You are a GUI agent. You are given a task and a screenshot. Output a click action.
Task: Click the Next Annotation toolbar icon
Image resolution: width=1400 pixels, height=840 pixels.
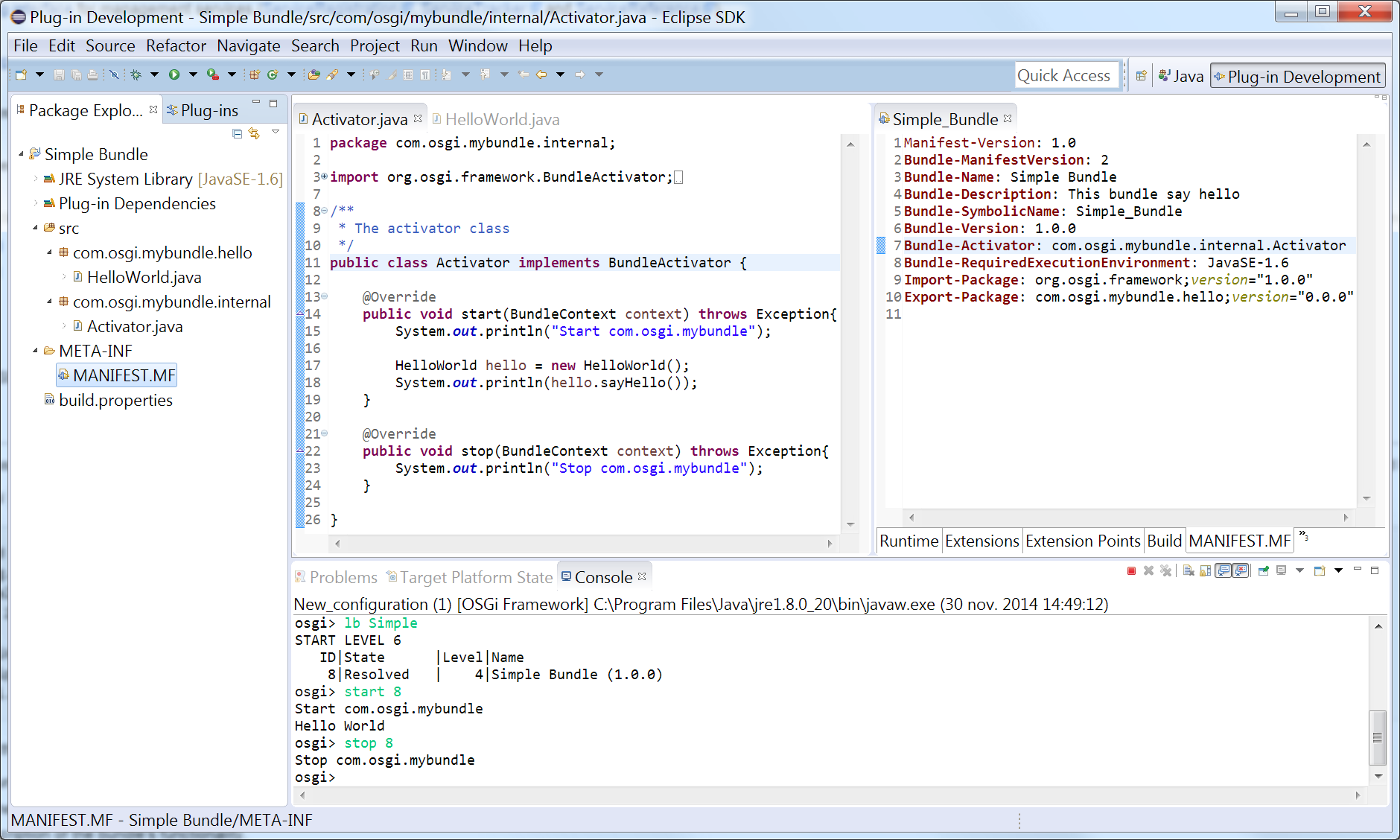[446, 74]
